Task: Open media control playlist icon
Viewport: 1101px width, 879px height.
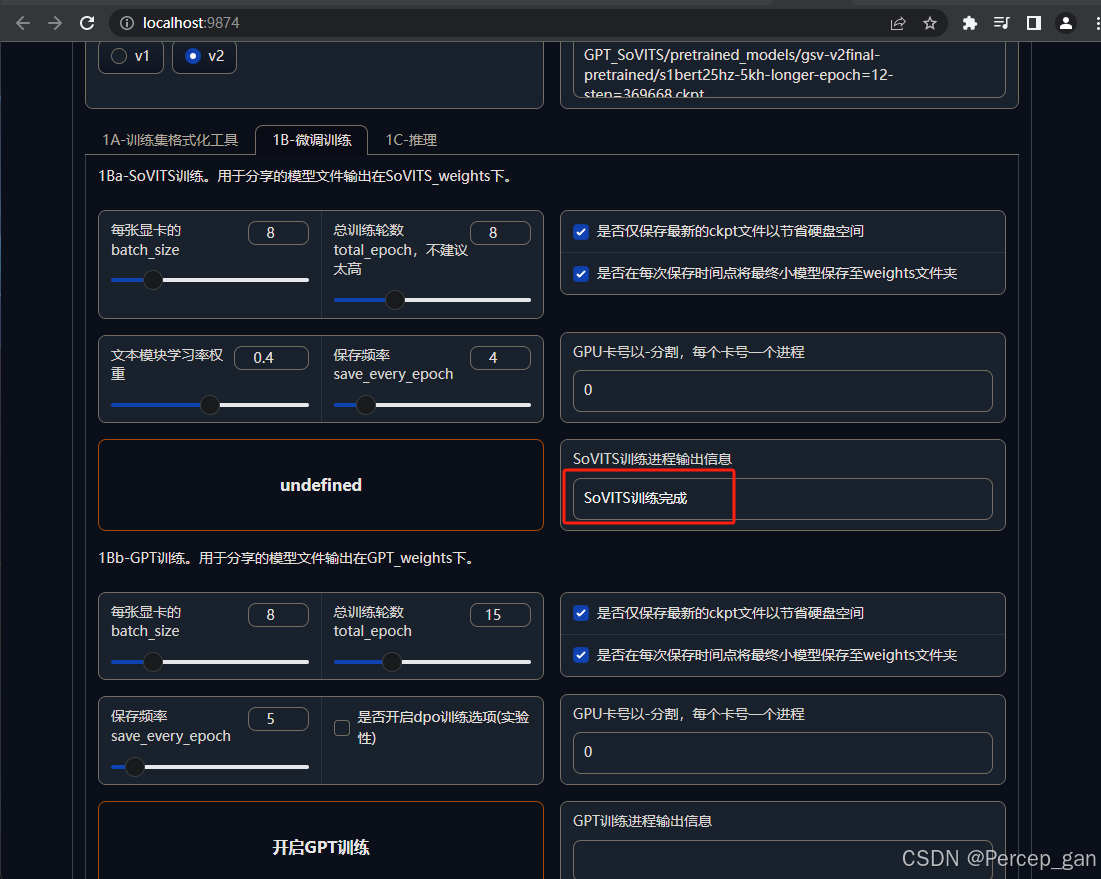Action: tap(1001, 23)
